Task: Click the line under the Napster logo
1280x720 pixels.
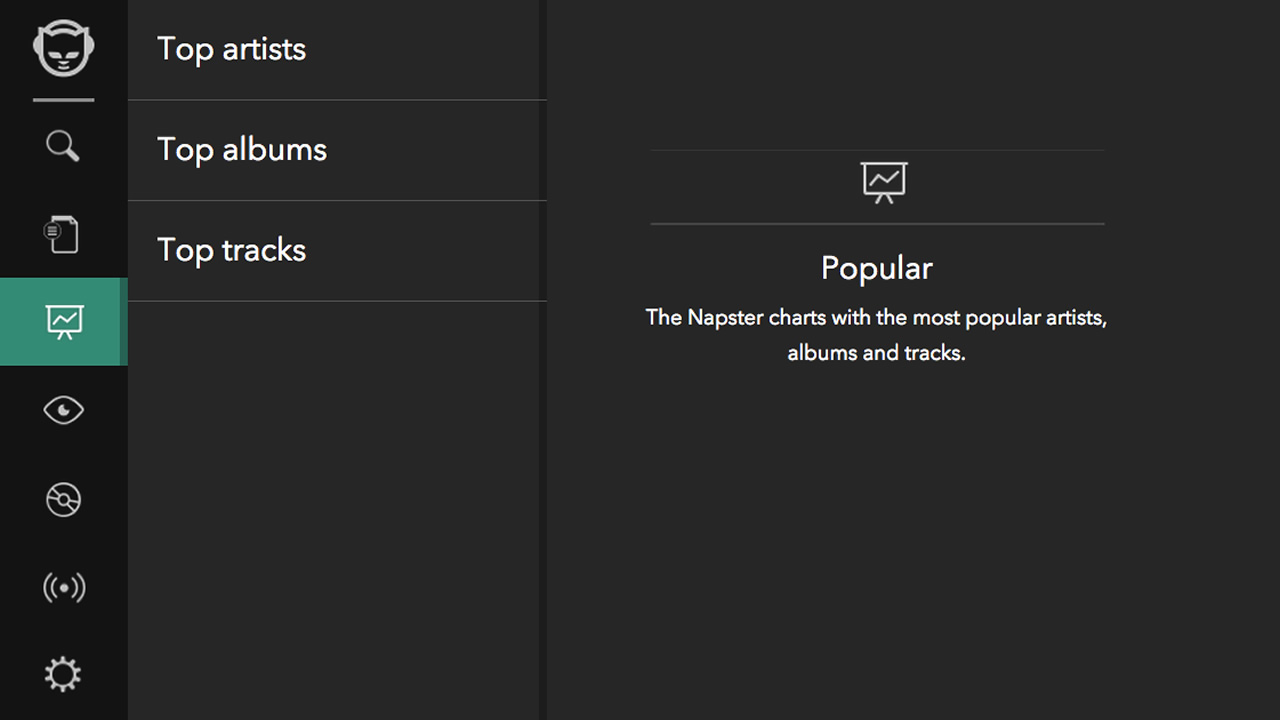Action: click(63, 100)
